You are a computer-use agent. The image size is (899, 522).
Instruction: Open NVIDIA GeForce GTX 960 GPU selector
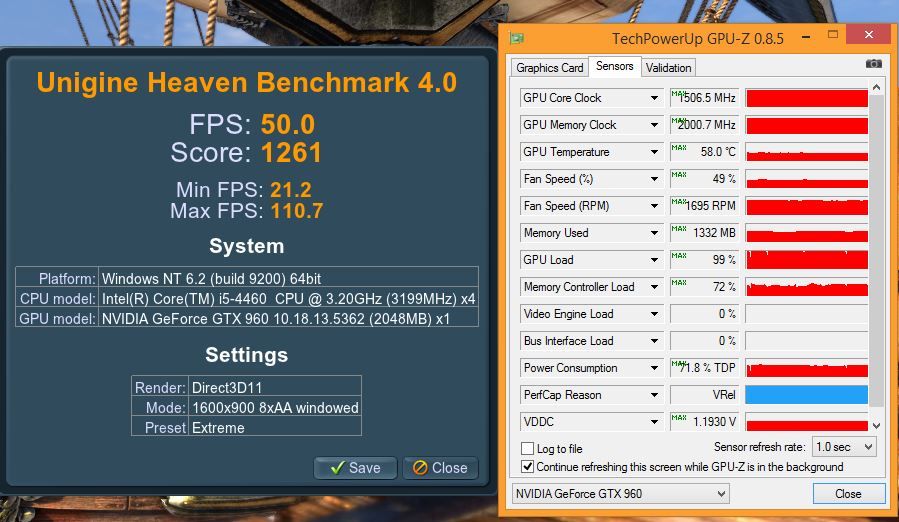click(x=620, y=493)
